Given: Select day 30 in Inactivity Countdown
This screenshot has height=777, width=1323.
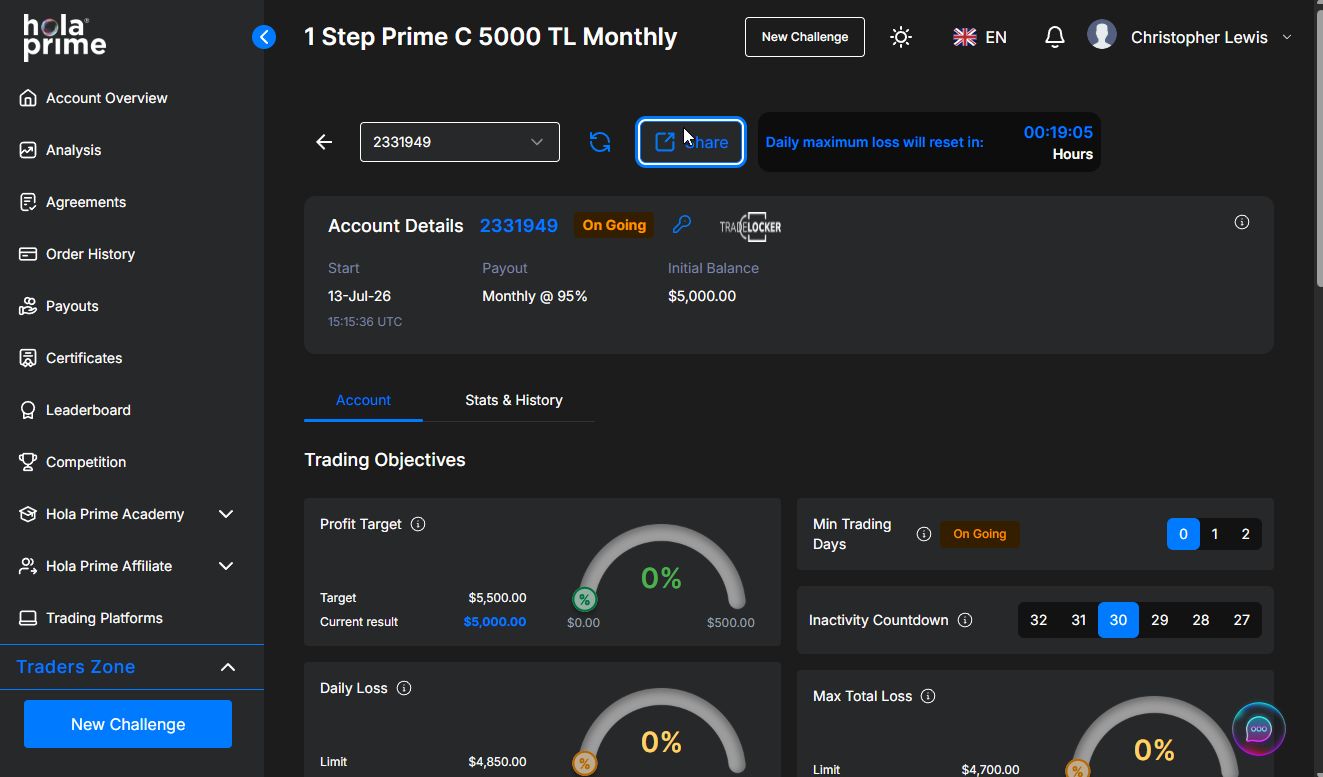Looking at the screenshot, I should 1118,620.
